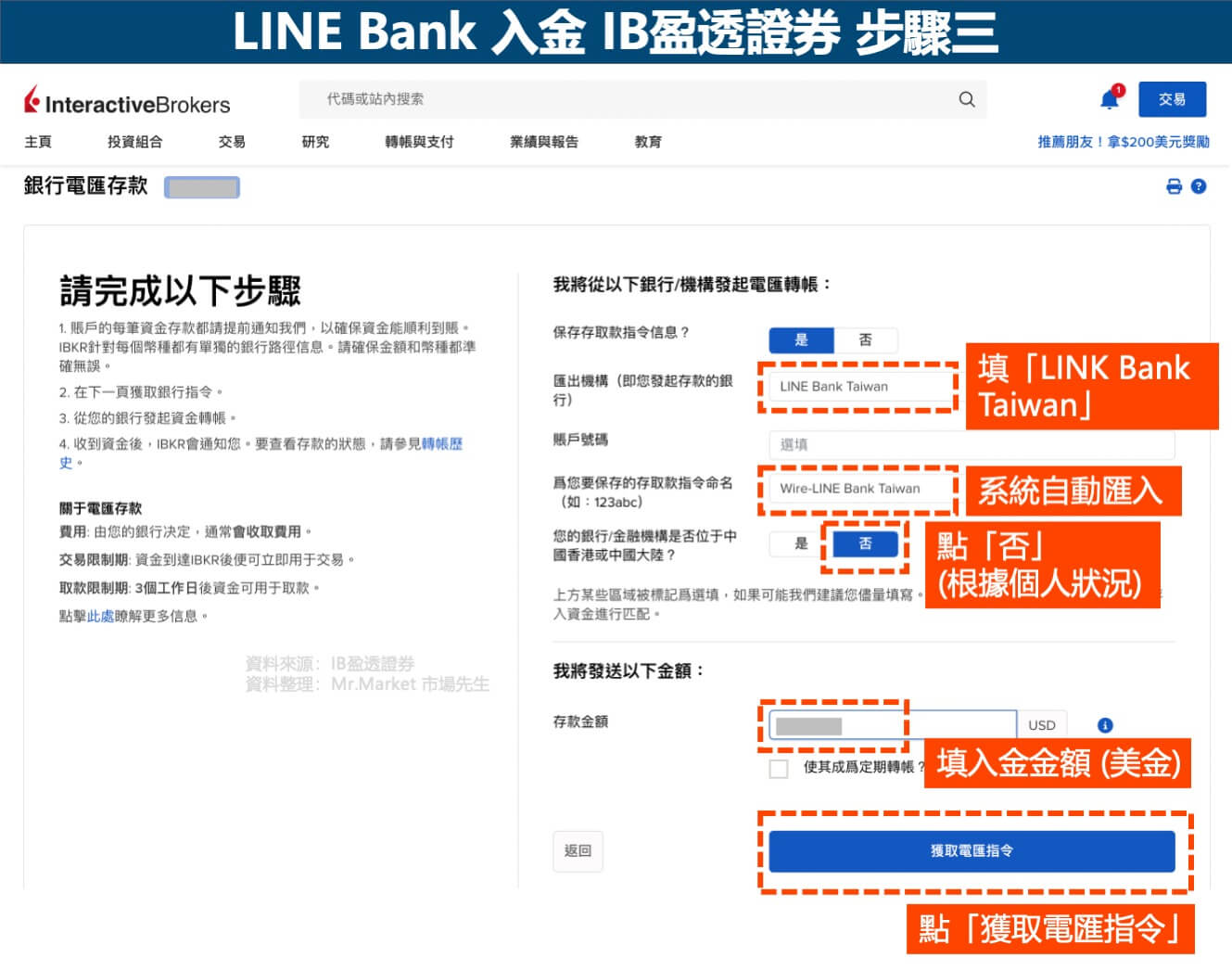Screen dimensions: 1232x970
Task: Open the 研究 menu
Action: (x=315, y=142)
